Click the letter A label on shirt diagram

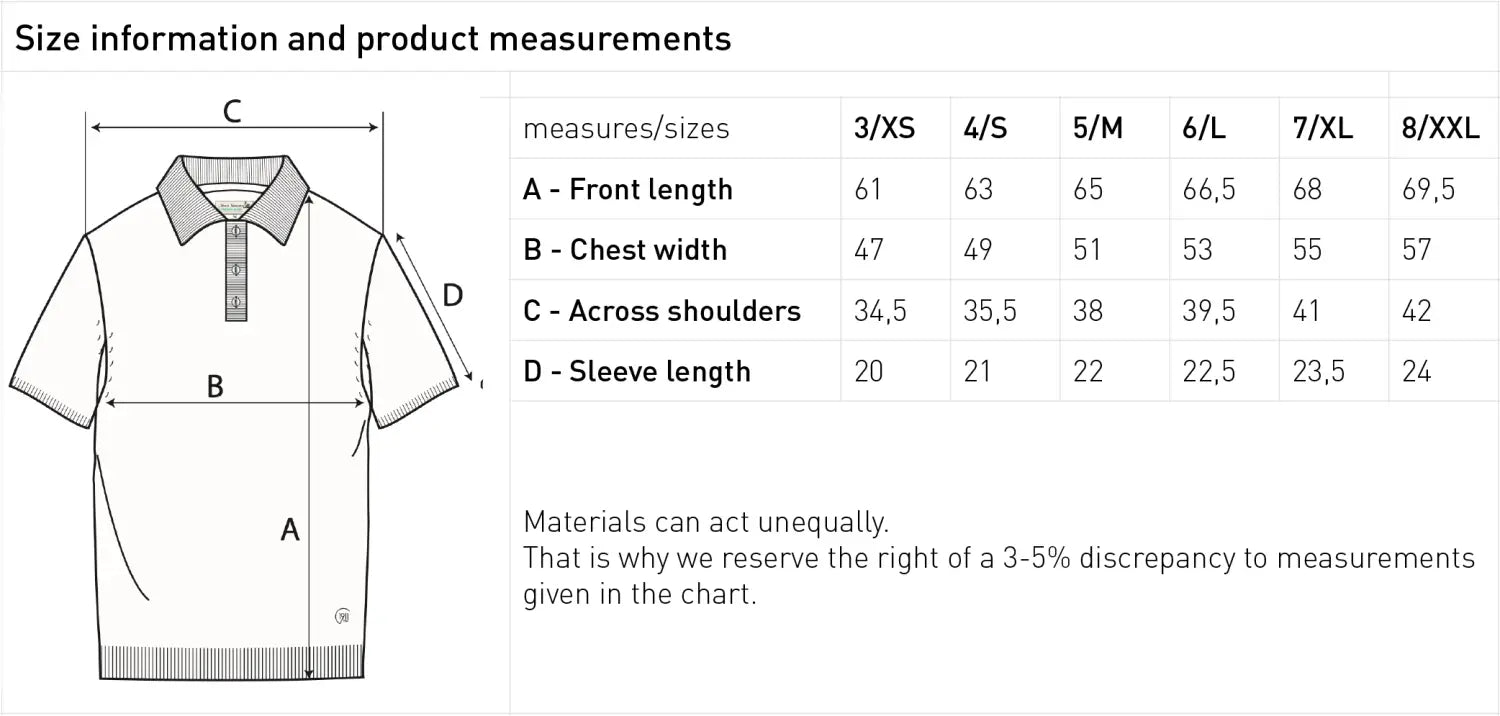click(x=290, y=530)
